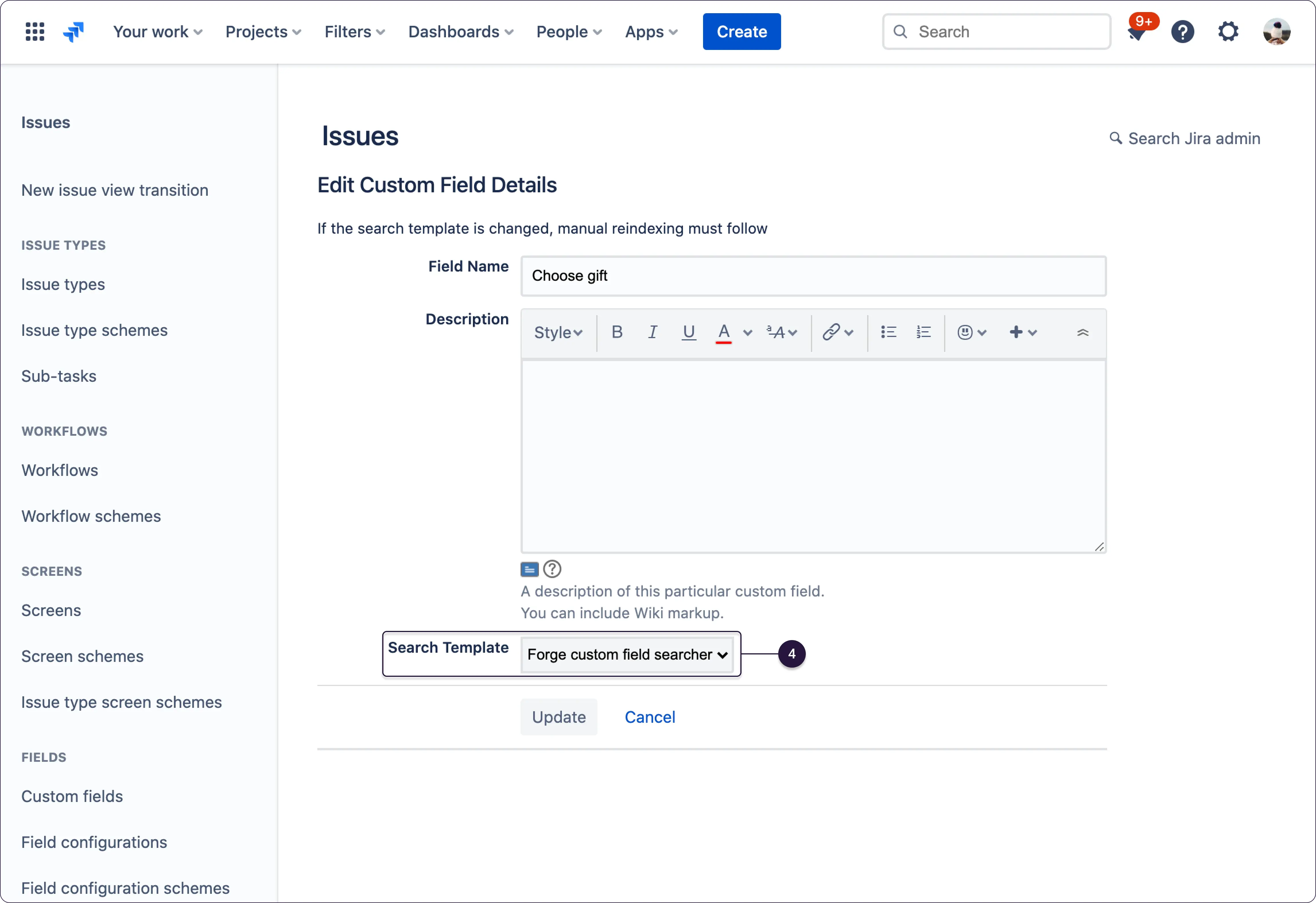Click the Update button
The height and width of the screenshot is (903, 1316).
[x=558, y=717]
